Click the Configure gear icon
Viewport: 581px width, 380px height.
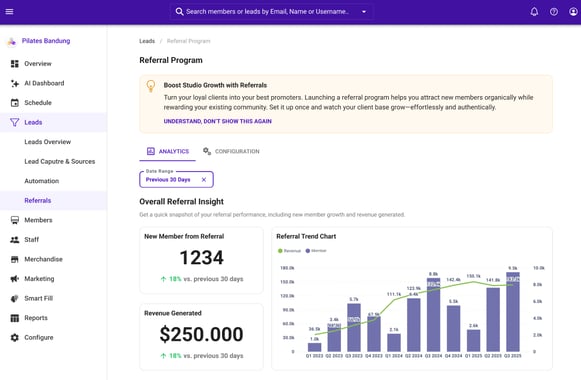point(14,337)
